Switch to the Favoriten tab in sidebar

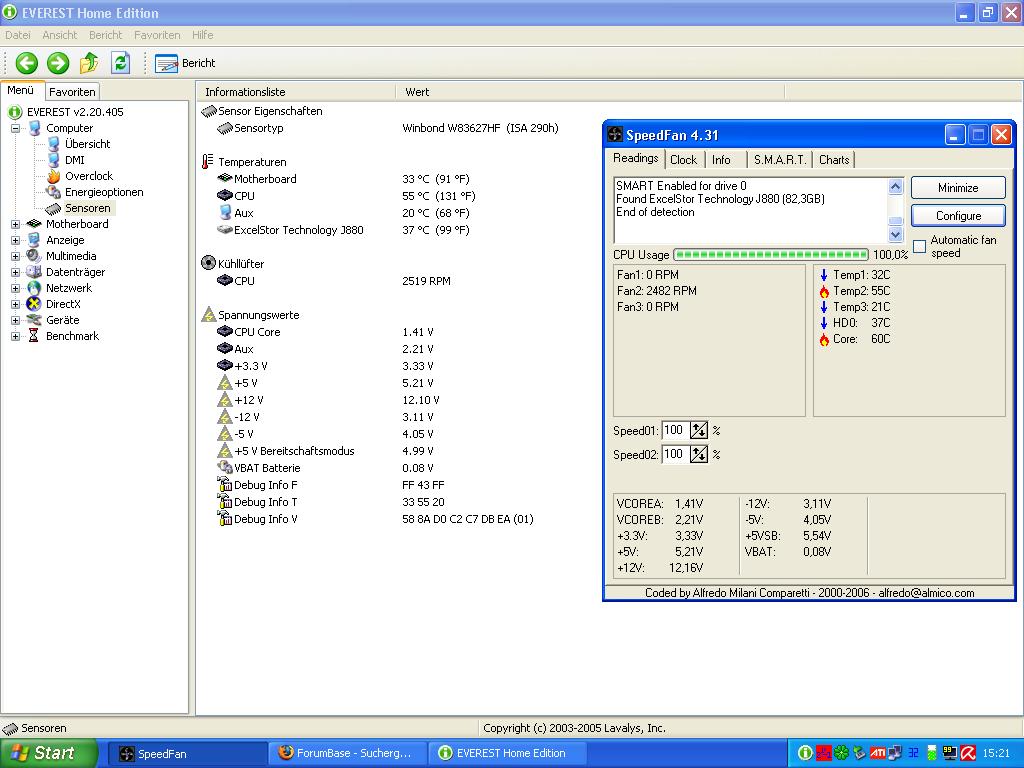(x=72, y=92)
